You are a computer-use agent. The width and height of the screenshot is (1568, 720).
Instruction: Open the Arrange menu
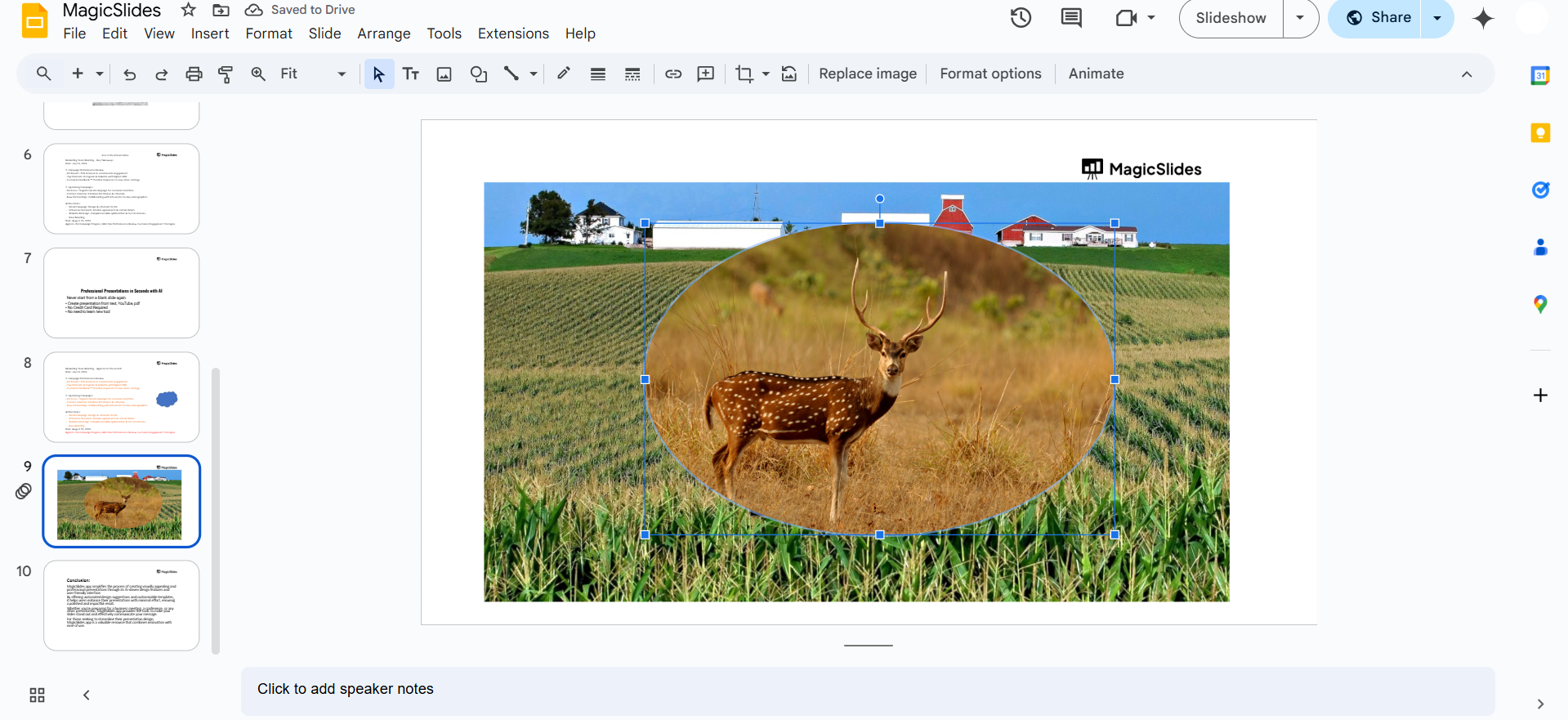tap(383, 34)
